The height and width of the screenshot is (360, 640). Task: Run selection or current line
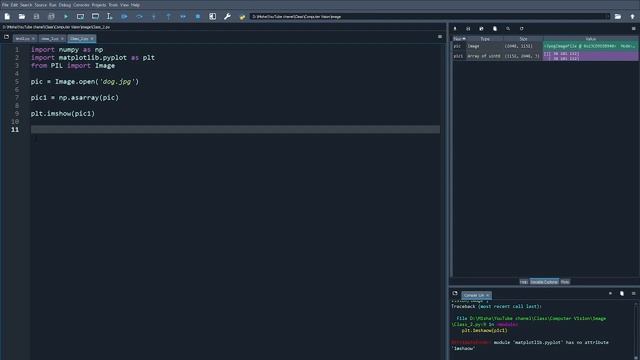pyautogui.click(x=109, y=17)
